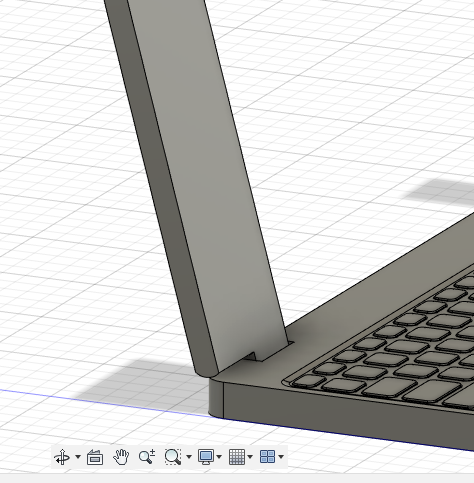Open the Zoom Window options dropdown arrow
474x483 pixels.
pyautogui.click(x=189, y=456)
